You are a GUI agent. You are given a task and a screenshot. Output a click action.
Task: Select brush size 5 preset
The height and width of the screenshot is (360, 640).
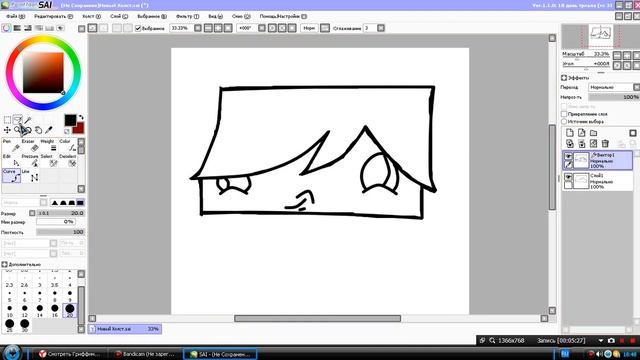tap(9, 296)
